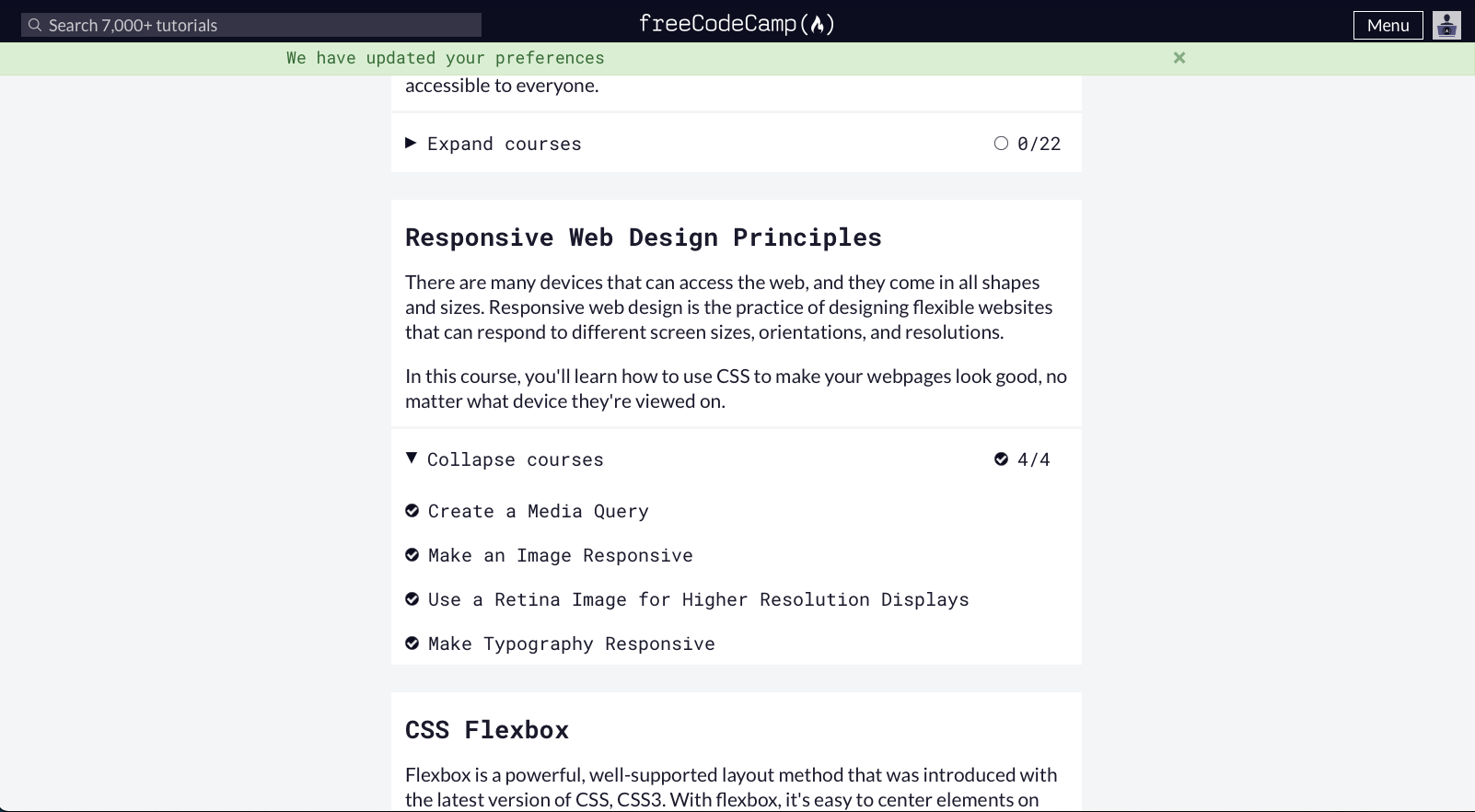Open the Make an Image Responsive lesson

coord(560,555)
